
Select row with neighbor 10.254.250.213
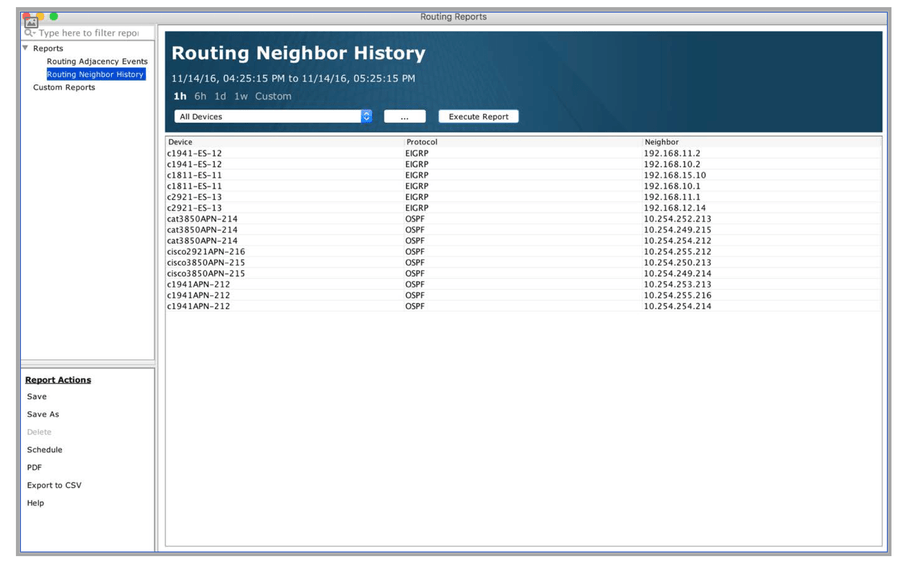(x=523, y=263)
